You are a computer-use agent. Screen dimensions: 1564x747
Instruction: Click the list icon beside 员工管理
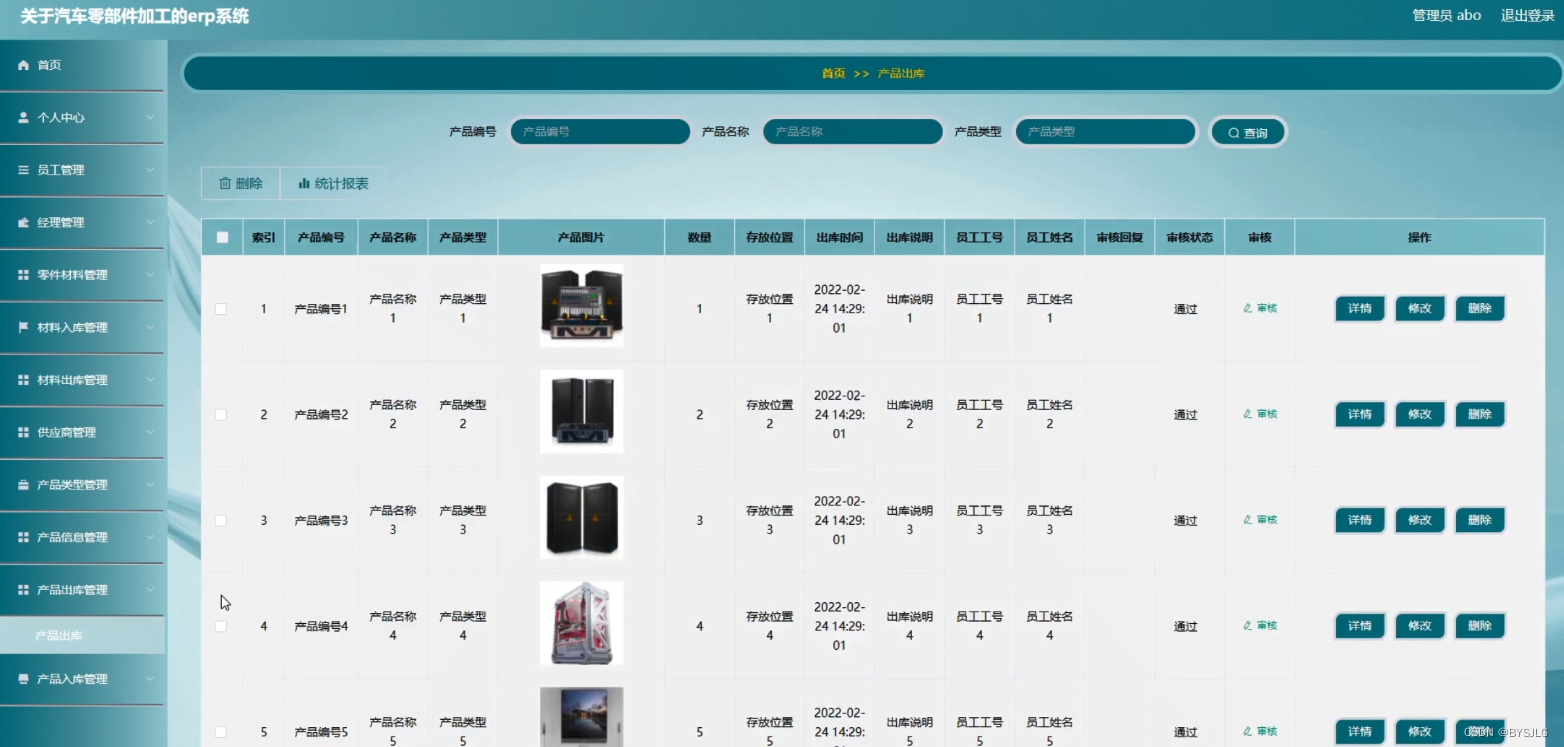click(24, 170)
